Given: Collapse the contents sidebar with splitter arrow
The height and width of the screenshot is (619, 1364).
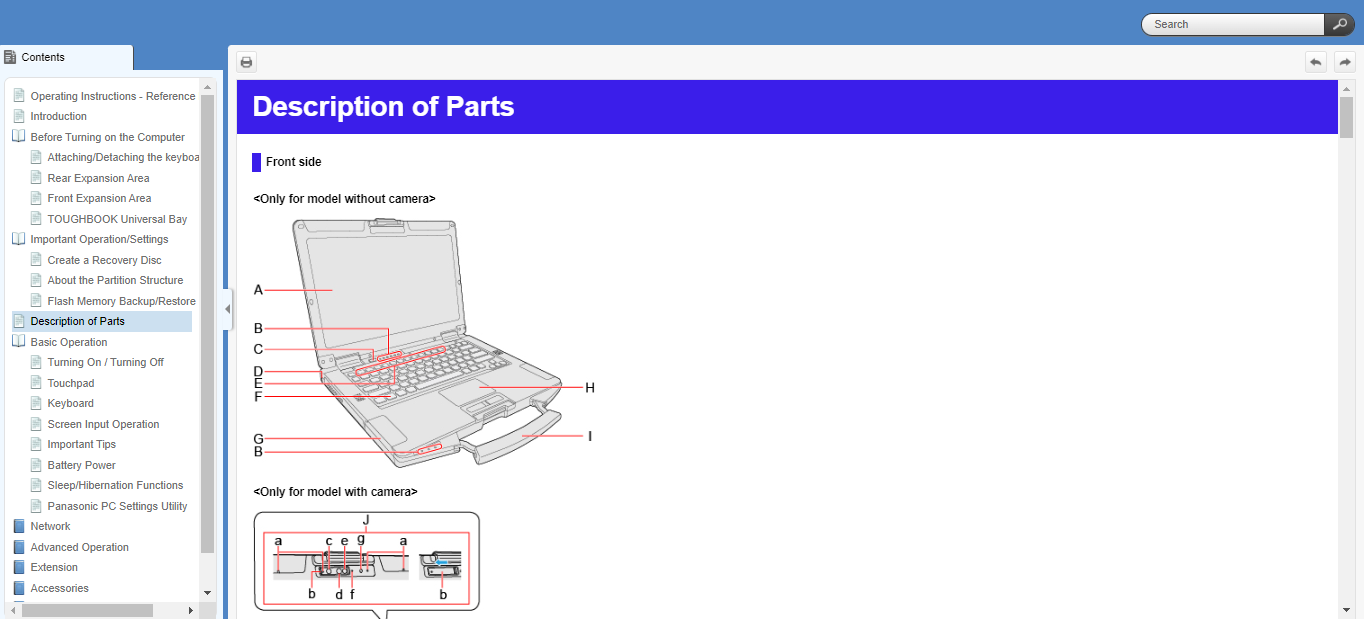Looking at the screenshot, I should pyautogui.click(x=226, y=309).
